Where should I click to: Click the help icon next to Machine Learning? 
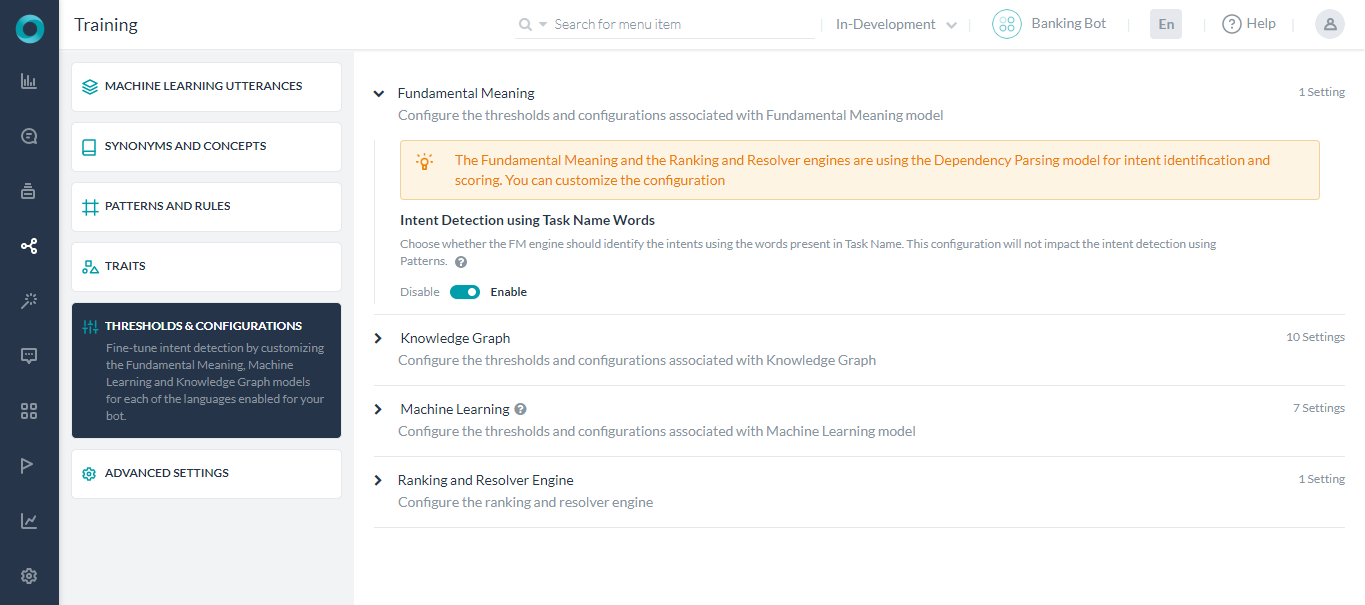(520, 409)
